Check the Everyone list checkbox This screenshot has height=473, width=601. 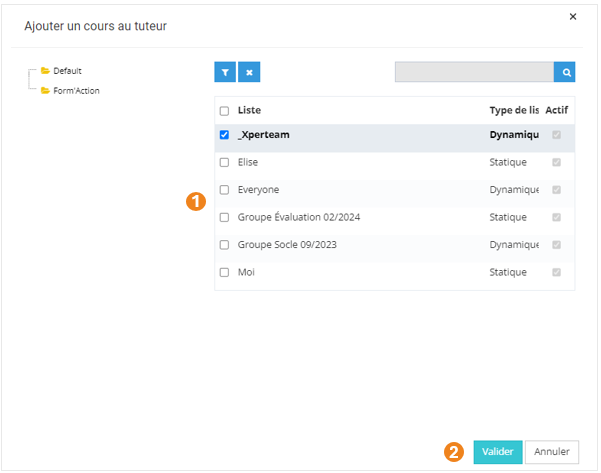[224, 189]
